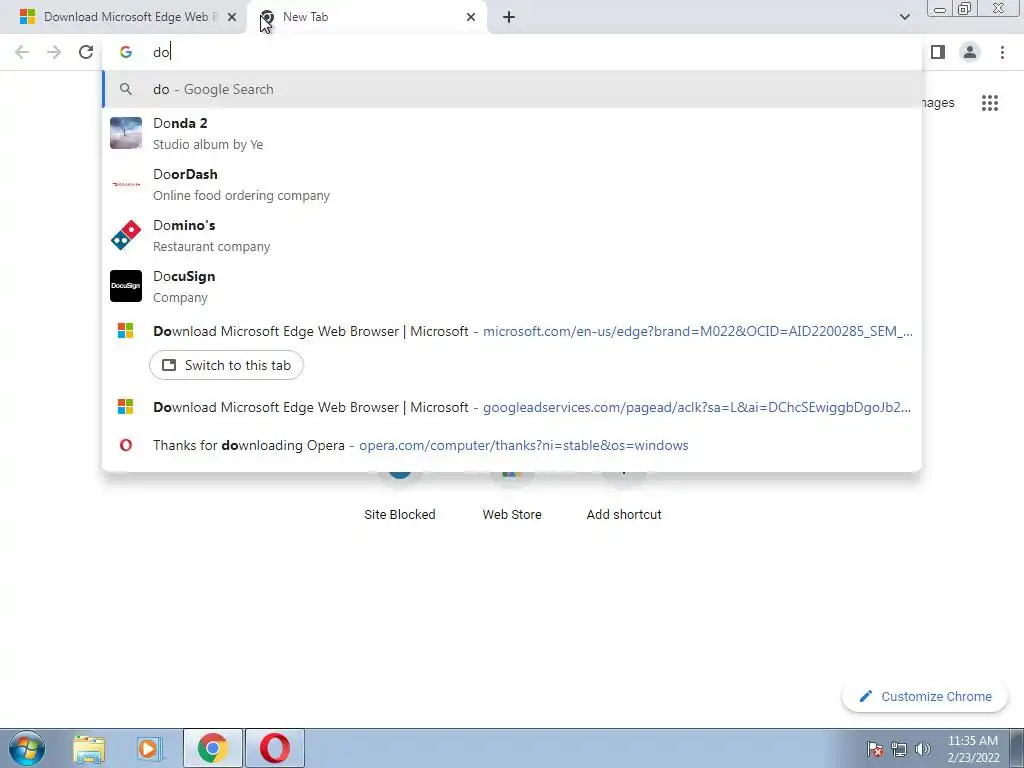Open the Google apps grid

coord(990,103)
